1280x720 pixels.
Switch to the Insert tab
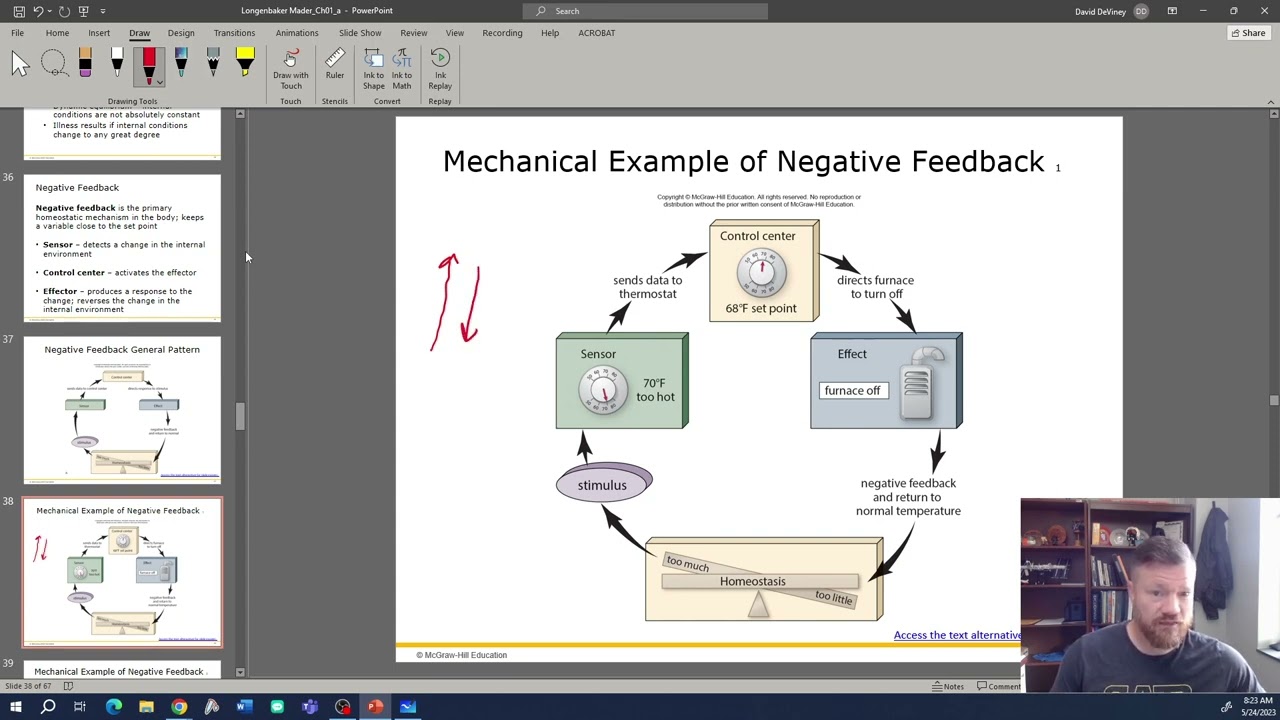pyautogui.click(x=99, y=33)
